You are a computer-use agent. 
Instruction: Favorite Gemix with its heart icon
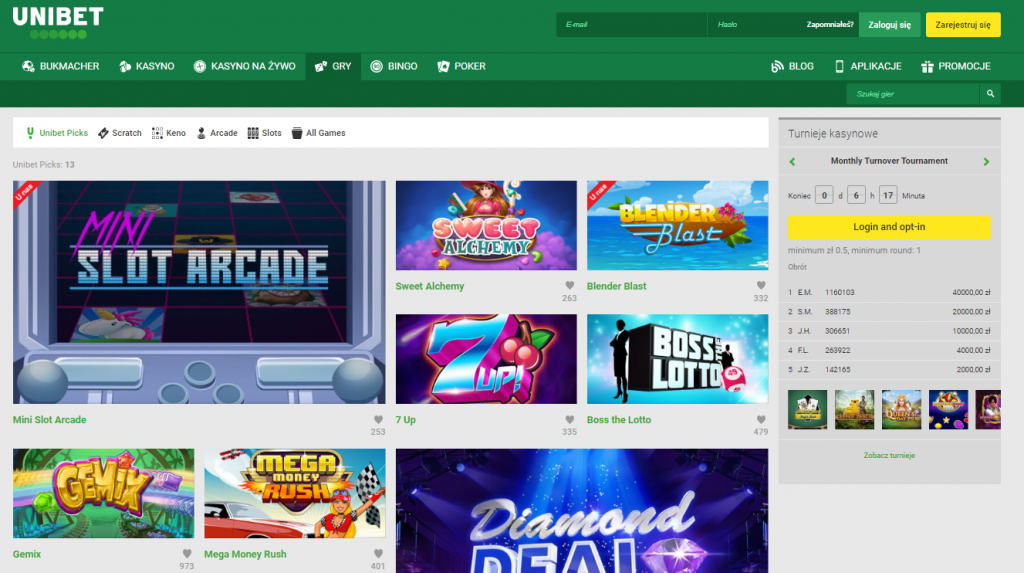[187, 553]
